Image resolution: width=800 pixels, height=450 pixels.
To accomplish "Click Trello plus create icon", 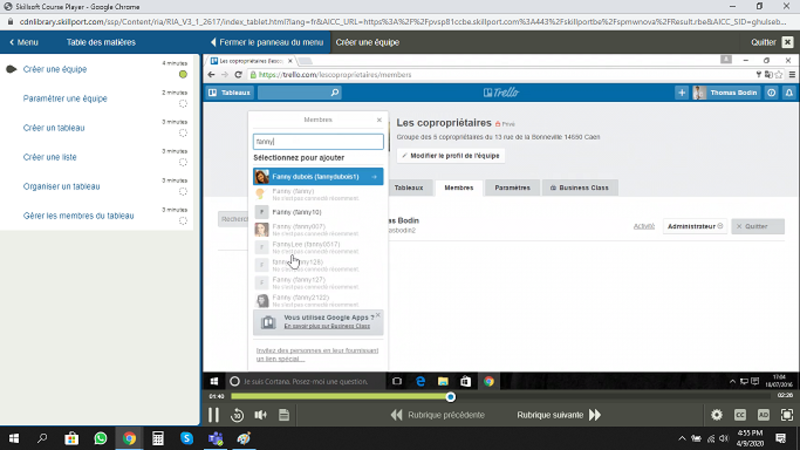I will (x=682, y=92).
